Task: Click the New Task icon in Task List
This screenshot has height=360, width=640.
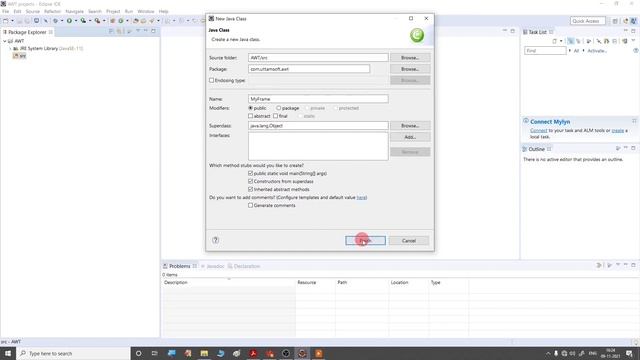Action: 554,41
